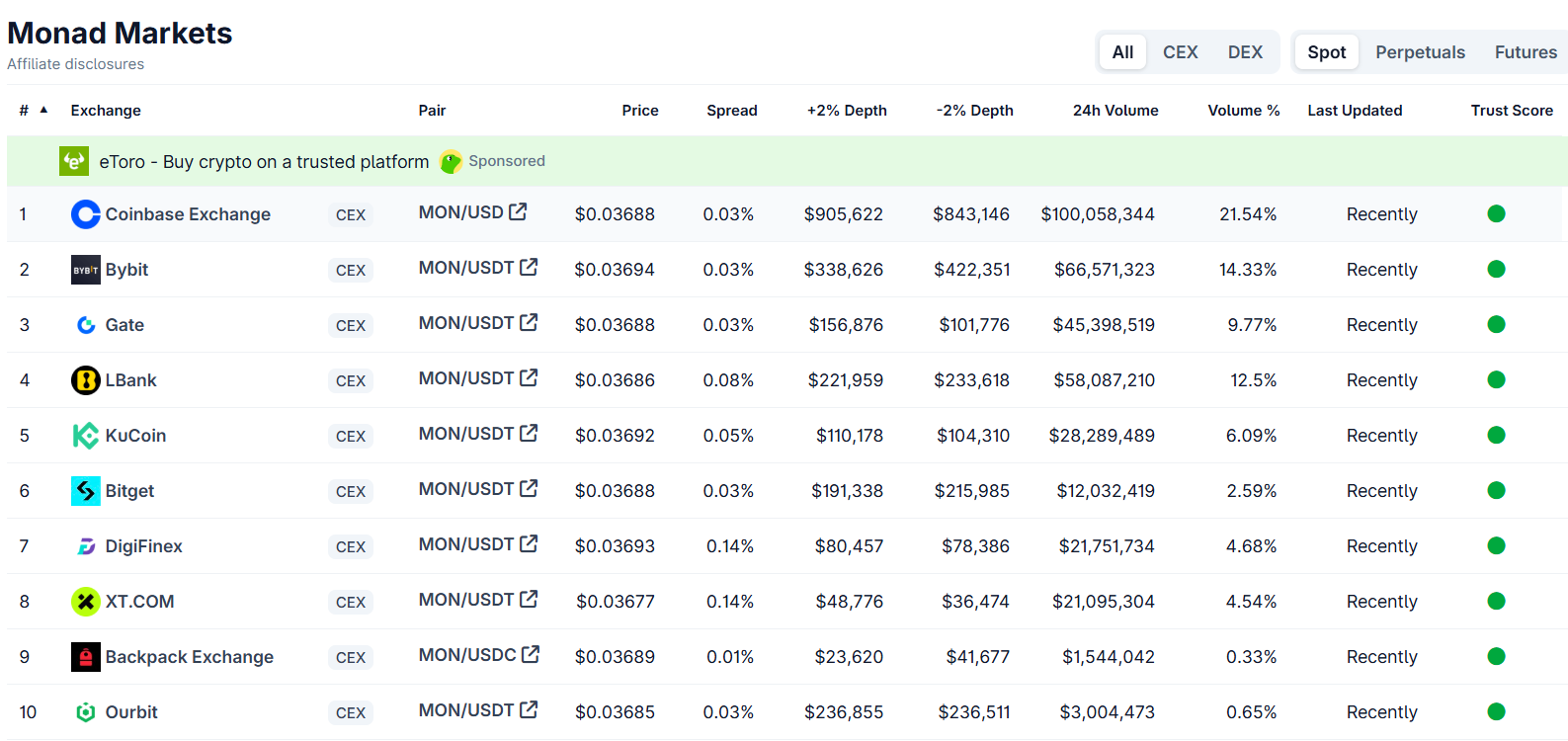Image resolution: width=1568 pixels, height=741 pixels.
Task: Open the Gate MON/USDT pair link
Action: click(466, 323)
